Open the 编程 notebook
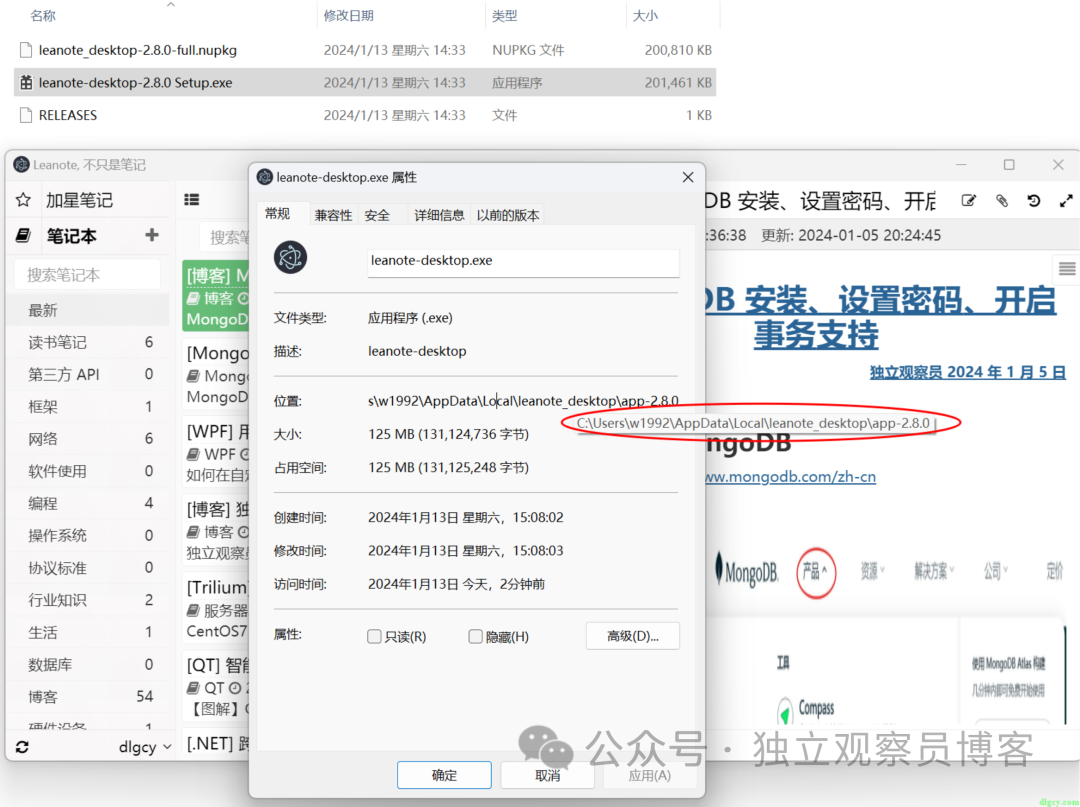 click(87, 503)
